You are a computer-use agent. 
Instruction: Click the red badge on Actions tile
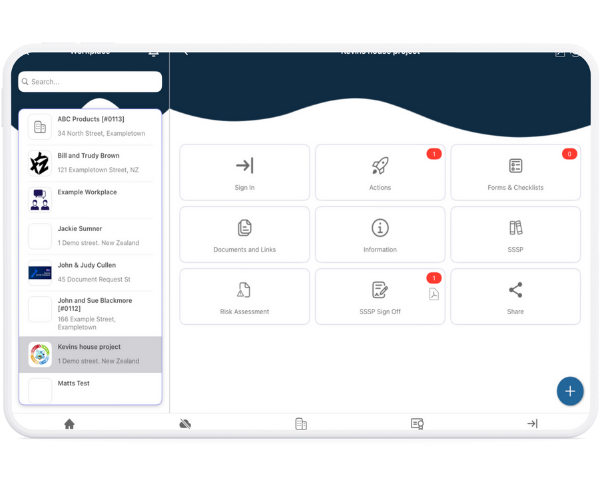(434, 154)
